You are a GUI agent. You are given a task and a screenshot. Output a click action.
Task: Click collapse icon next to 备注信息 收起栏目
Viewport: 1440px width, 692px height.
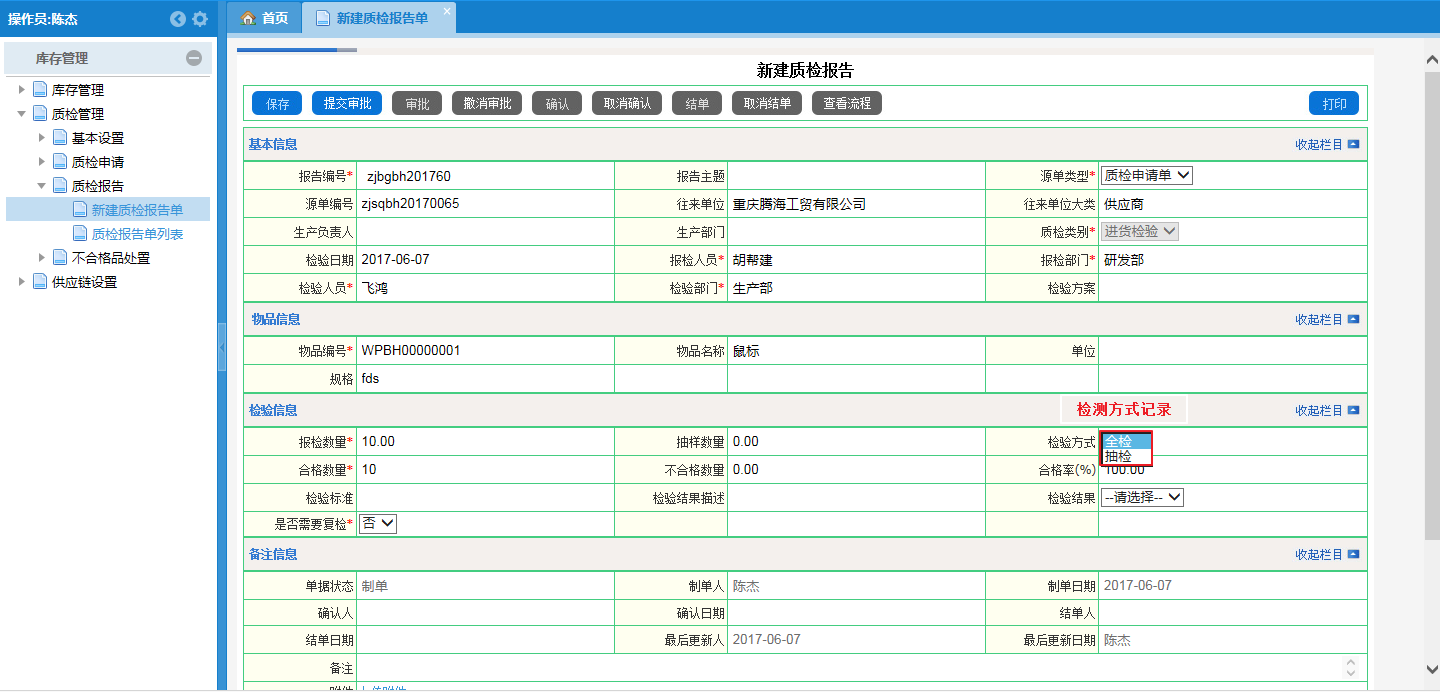1353,554
